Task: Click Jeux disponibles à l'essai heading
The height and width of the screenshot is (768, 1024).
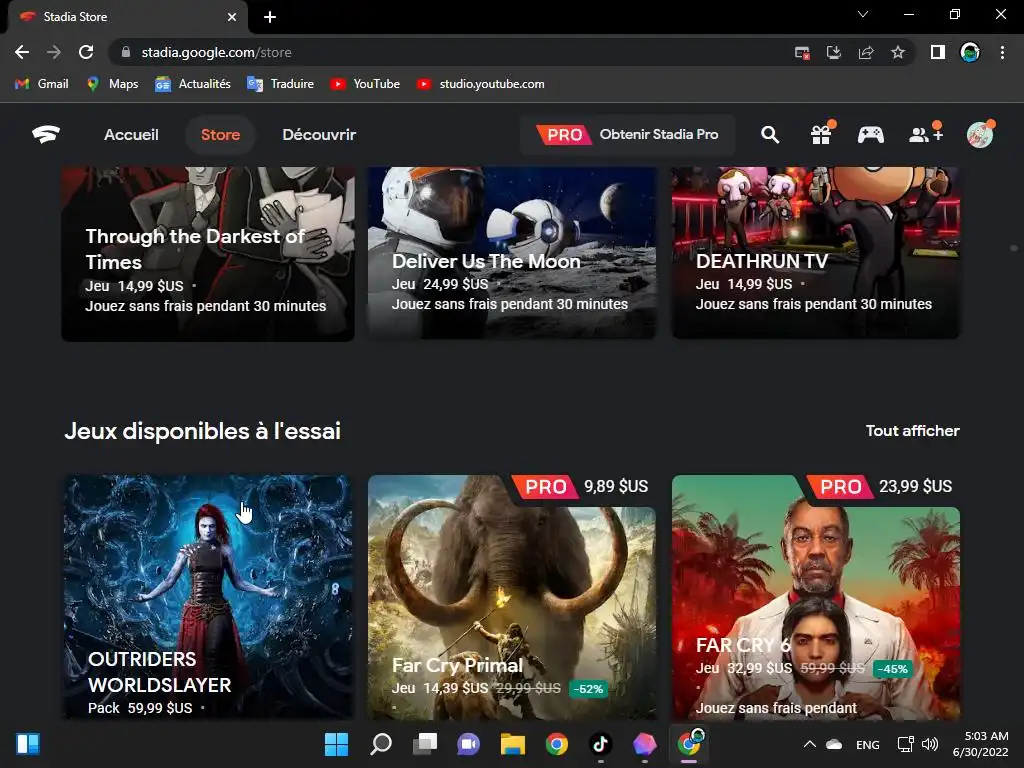Action: [x=202, y=431]
